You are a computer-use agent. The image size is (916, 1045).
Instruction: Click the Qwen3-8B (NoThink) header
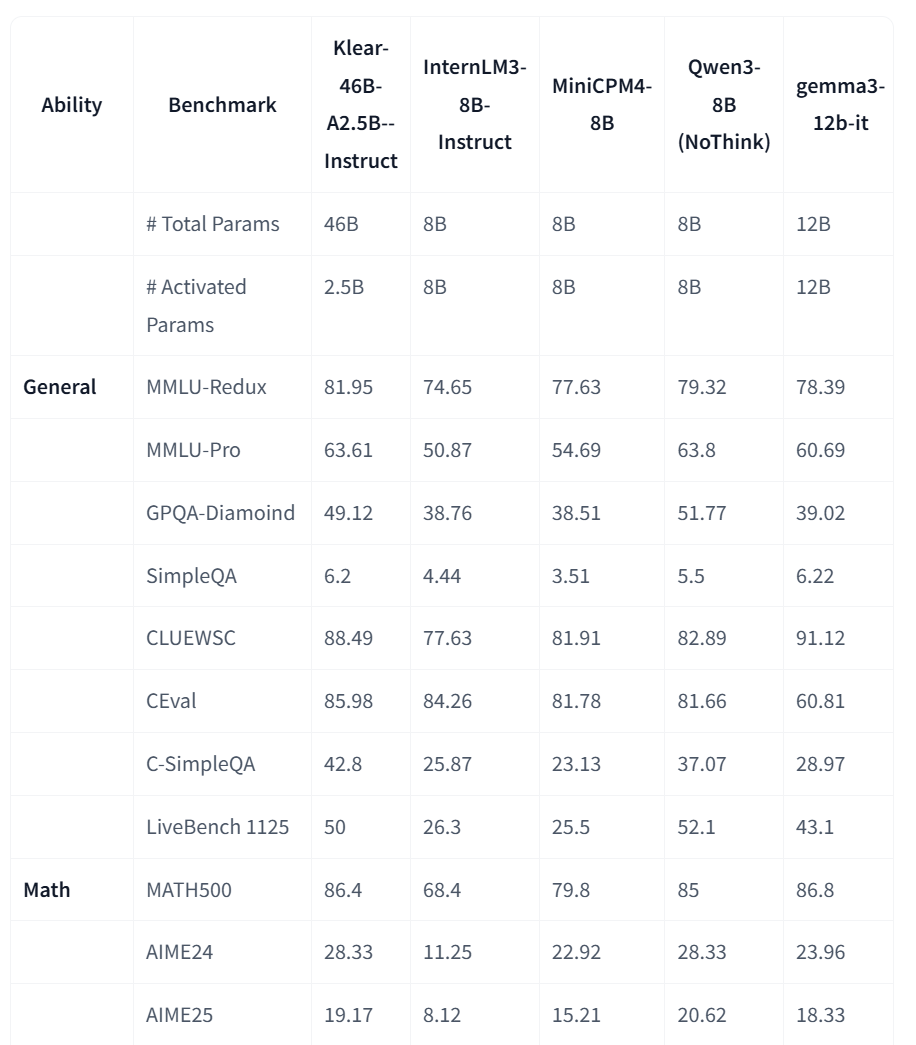[723, 105]
